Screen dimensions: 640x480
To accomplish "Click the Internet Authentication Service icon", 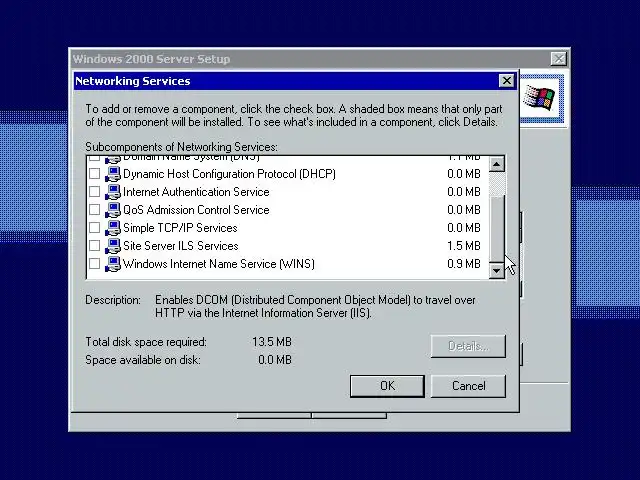I will point(113,192).
